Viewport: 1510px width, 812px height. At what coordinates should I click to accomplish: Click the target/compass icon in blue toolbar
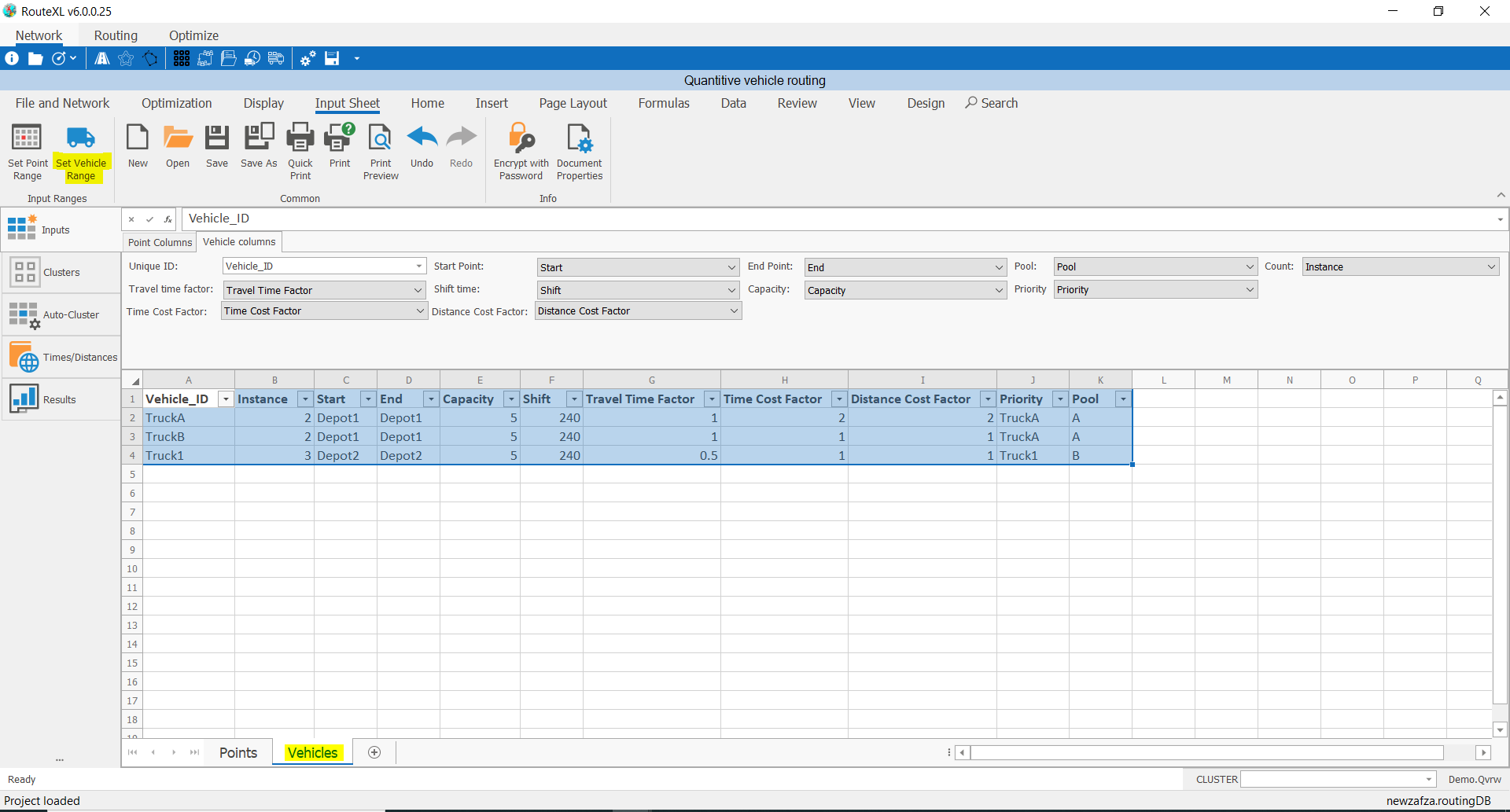tap(59, 58)
